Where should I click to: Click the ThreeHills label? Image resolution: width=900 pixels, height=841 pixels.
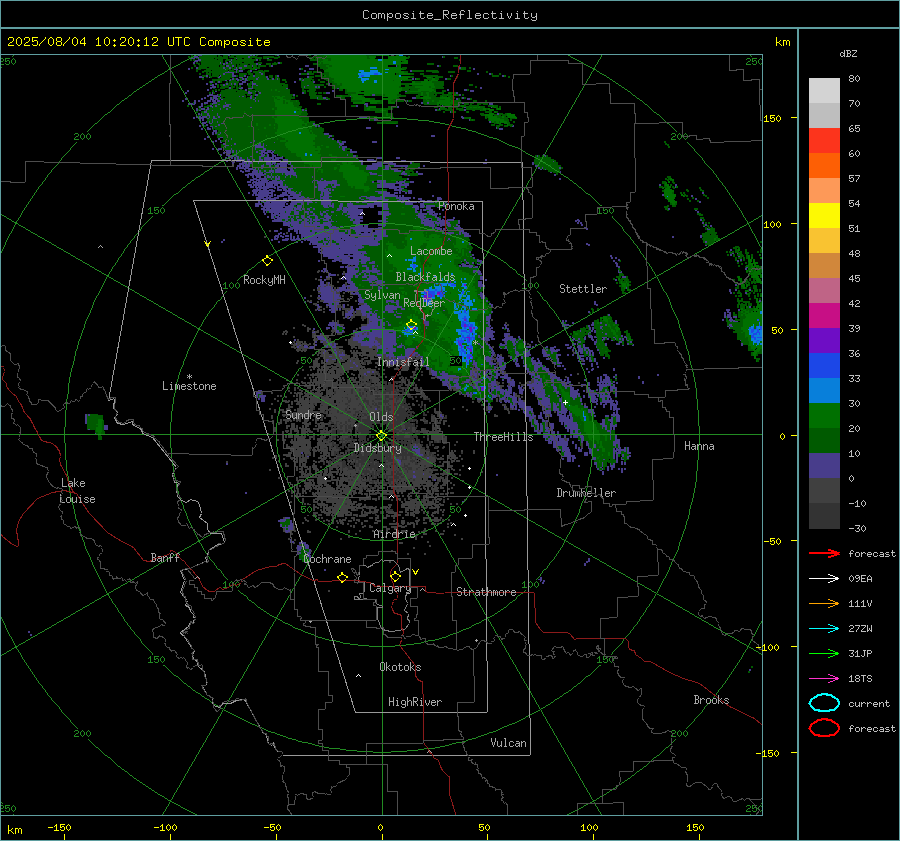coord(503,437)
